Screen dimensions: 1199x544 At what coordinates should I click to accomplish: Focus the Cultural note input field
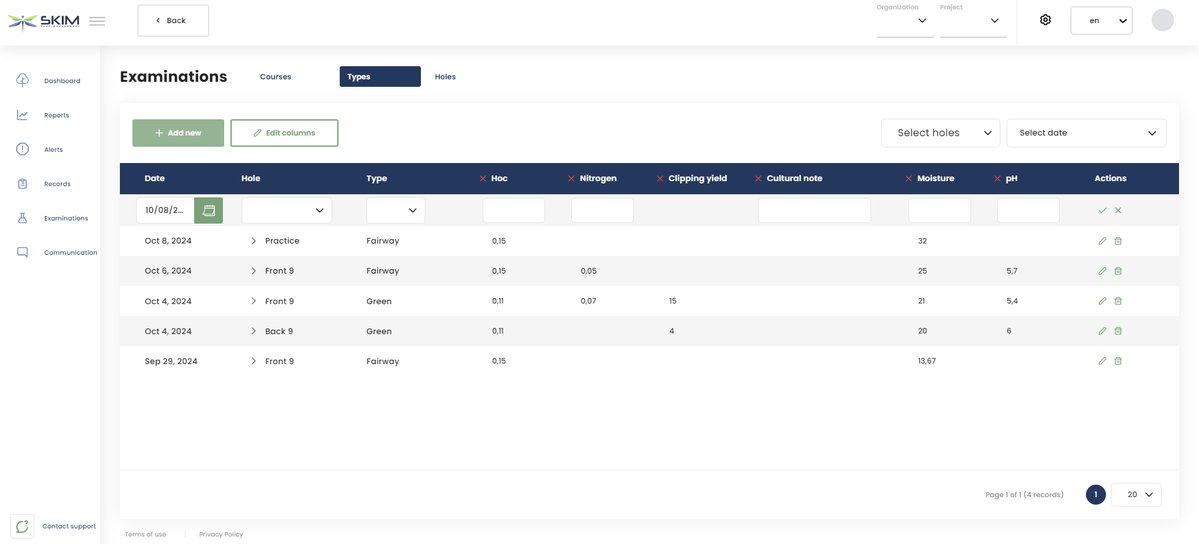click(x=814, y=210)
